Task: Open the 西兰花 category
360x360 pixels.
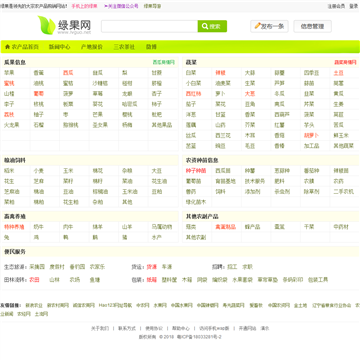Action: pos(223,136)
